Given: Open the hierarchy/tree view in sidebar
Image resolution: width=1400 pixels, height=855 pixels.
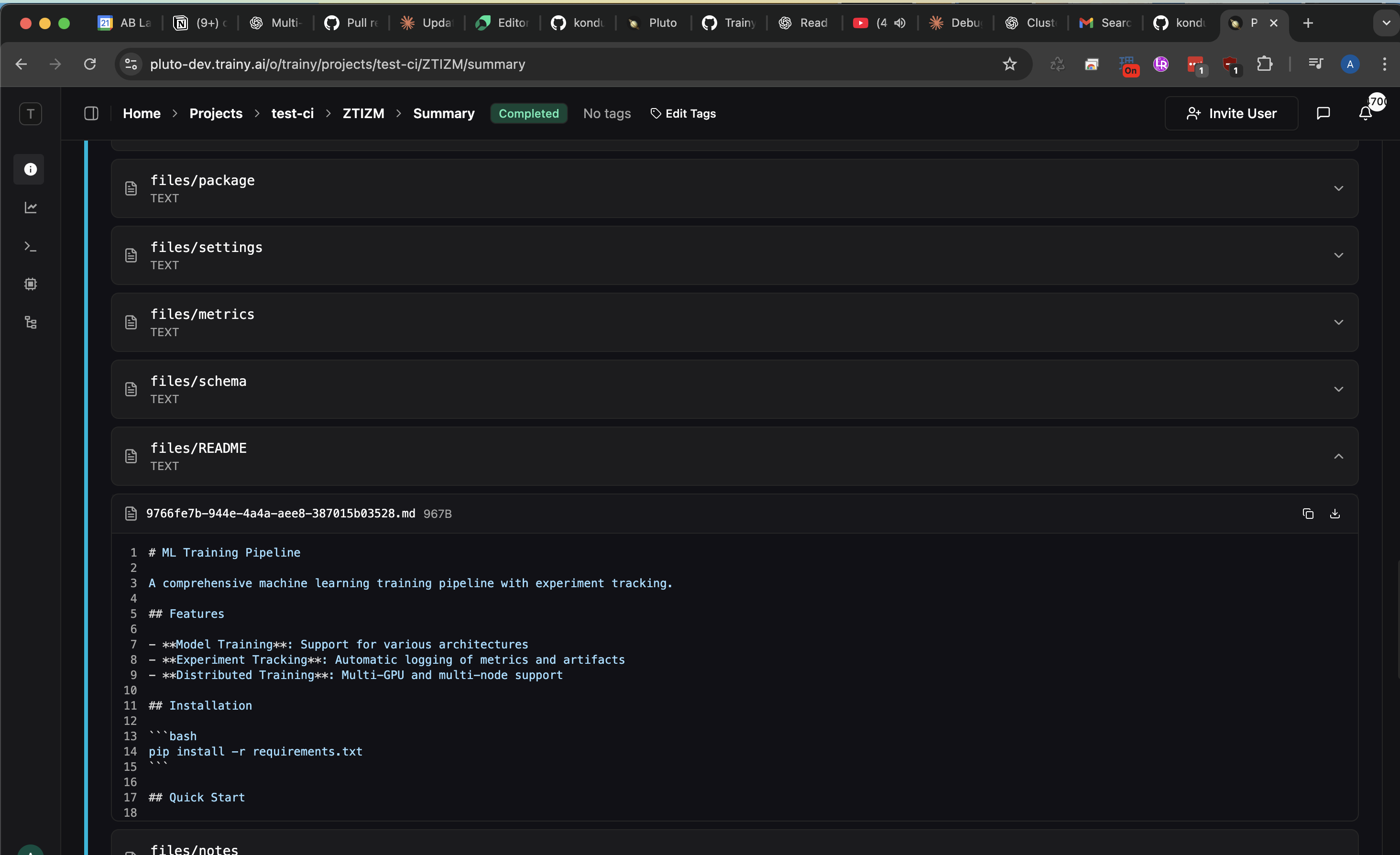Looking at the screenshot, I should pyautogui.click(x=30, y=322).
